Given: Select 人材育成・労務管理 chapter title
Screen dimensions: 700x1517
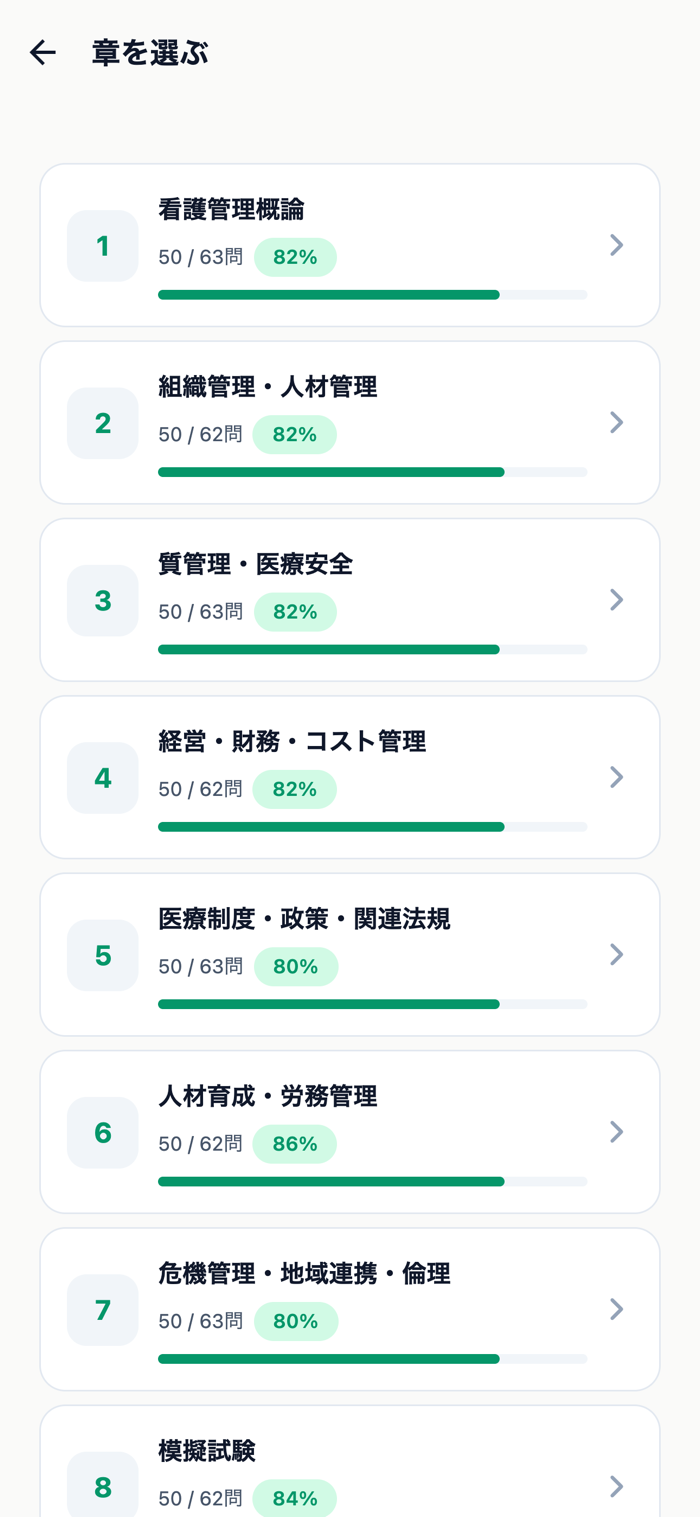Looking at the screenshot, I should click(x=268, y=1096).
